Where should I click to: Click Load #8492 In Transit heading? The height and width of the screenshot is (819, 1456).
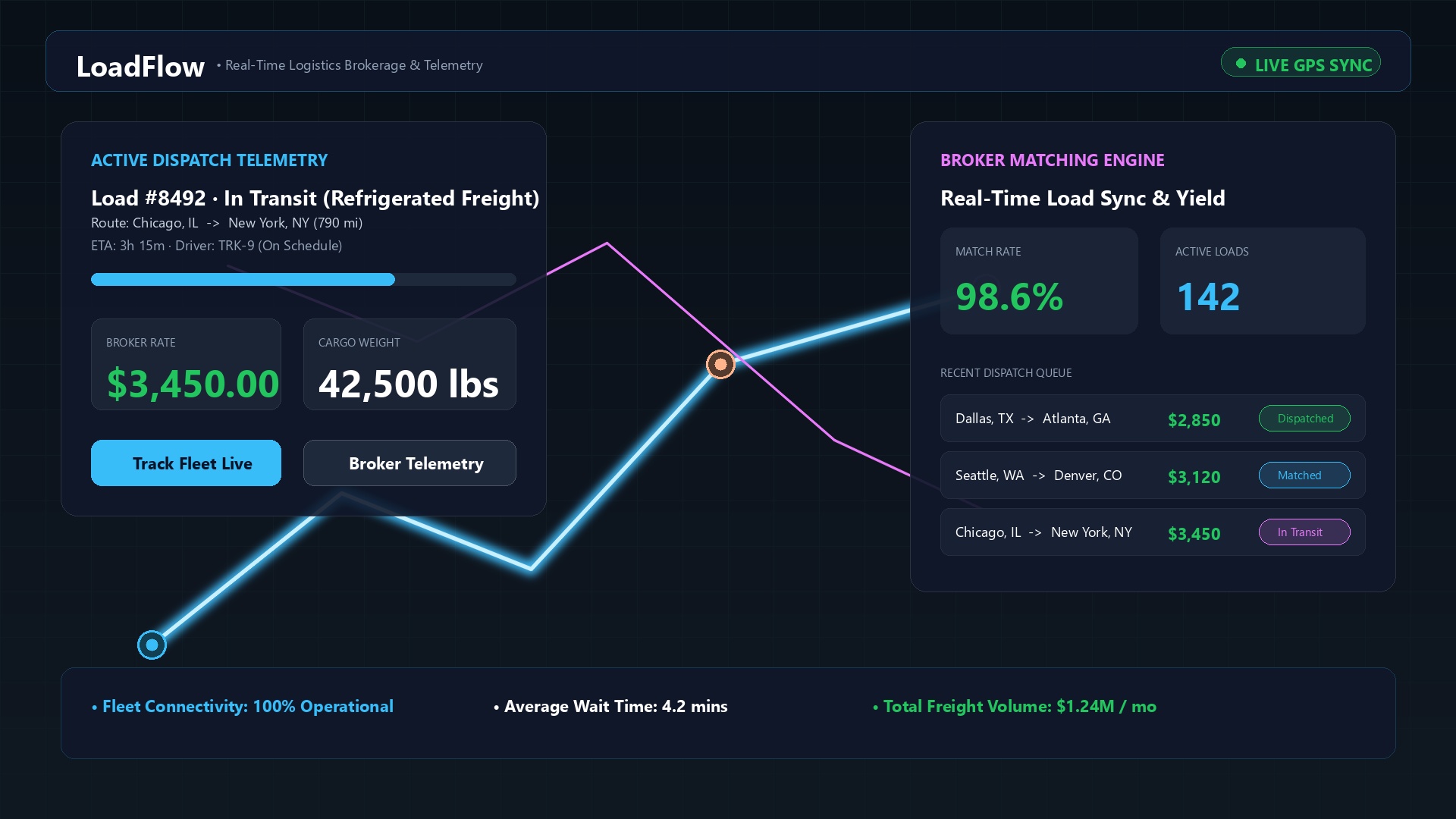point(315,198)
